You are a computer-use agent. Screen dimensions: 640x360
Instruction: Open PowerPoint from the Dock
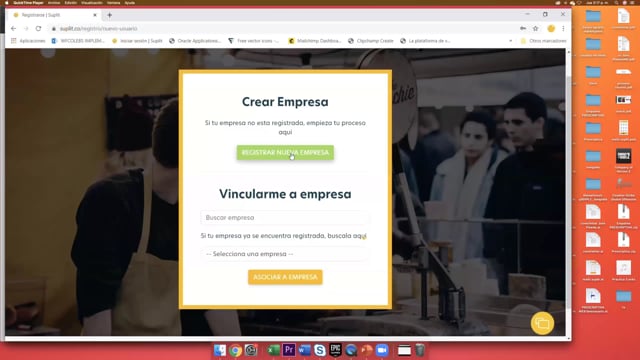click(x=367, y=350)
